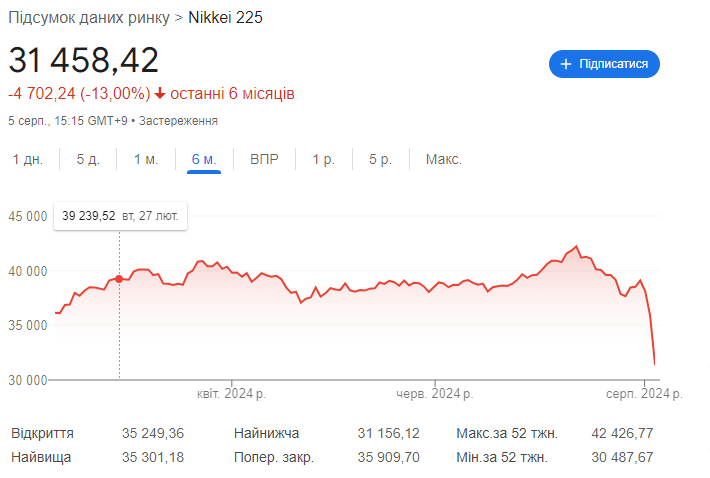Viewport: 710px width, 478px height.
Task: Click the red data point on the chart
Action: click(x=119, y=279)
